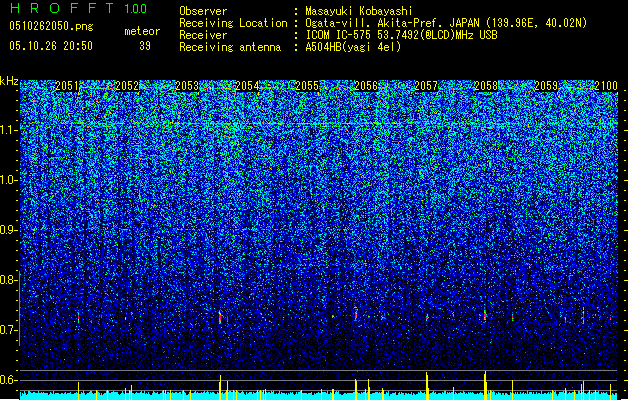The image size is (629, 400).
Task: Click the meteor echo below the 2058 marker
Action: point(485,315)
